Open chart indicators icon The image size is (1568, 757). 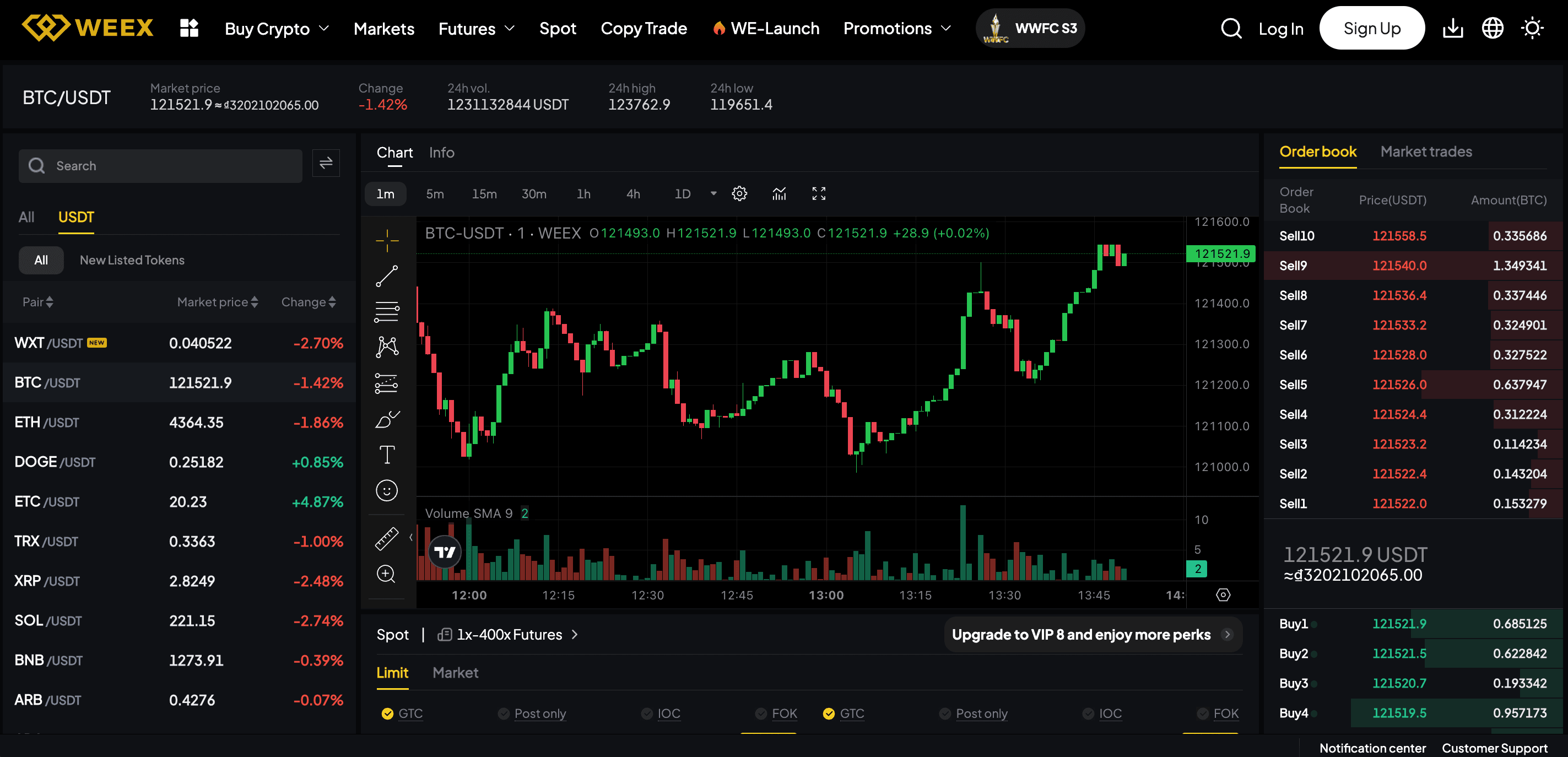coord(778,193)
